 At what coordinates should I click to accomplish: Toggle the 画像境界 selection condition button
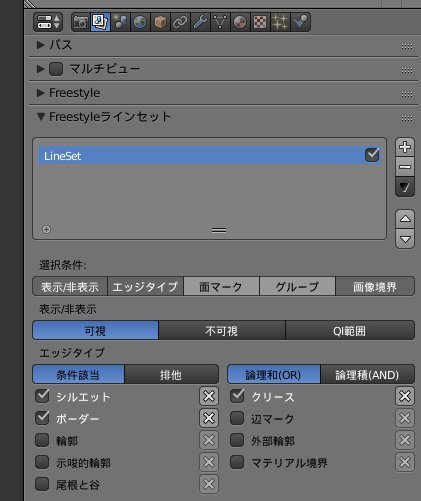[375, 287]
